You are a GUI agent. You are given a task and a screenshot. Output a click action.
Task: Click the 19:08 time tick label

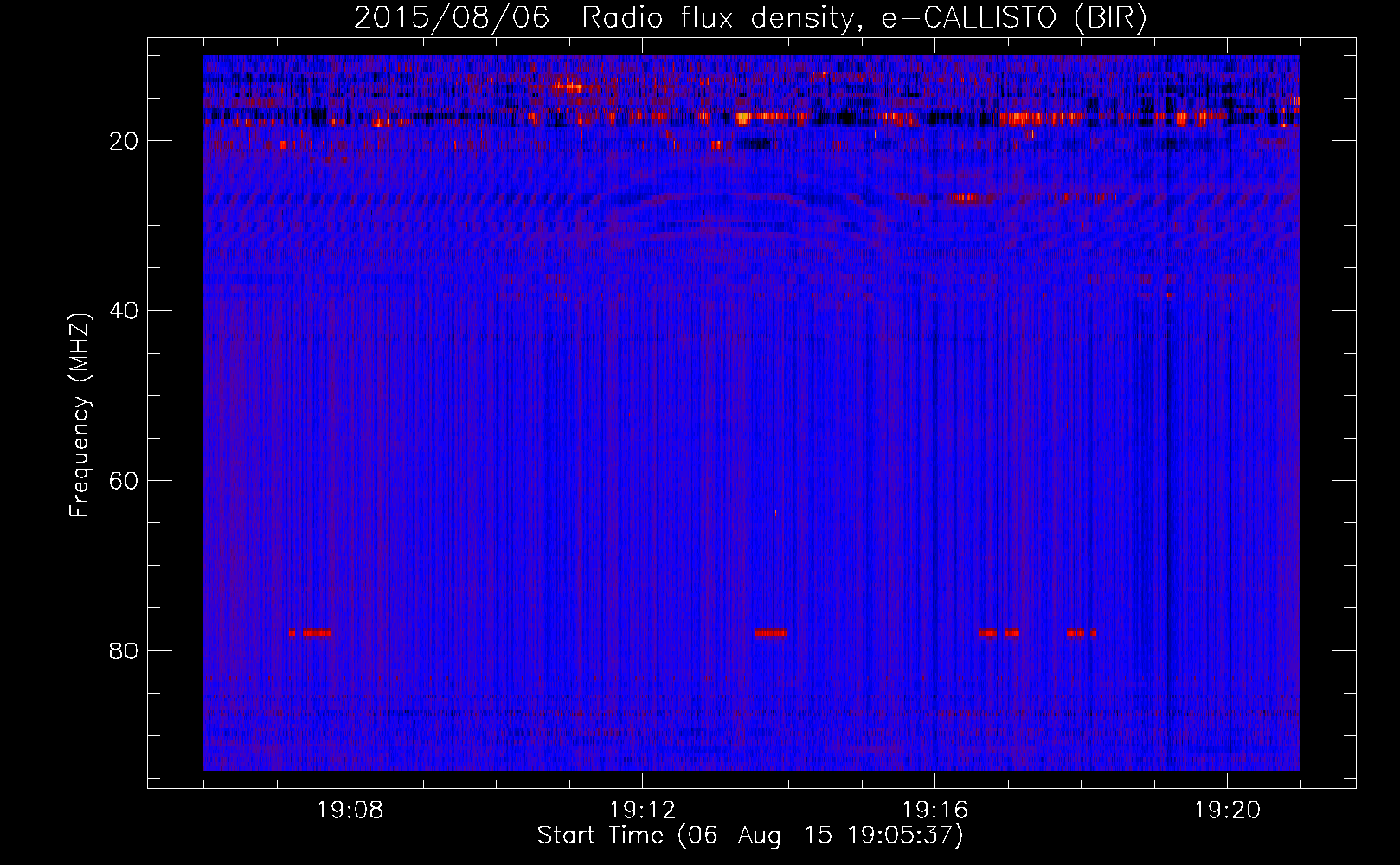tap(350, 811)
